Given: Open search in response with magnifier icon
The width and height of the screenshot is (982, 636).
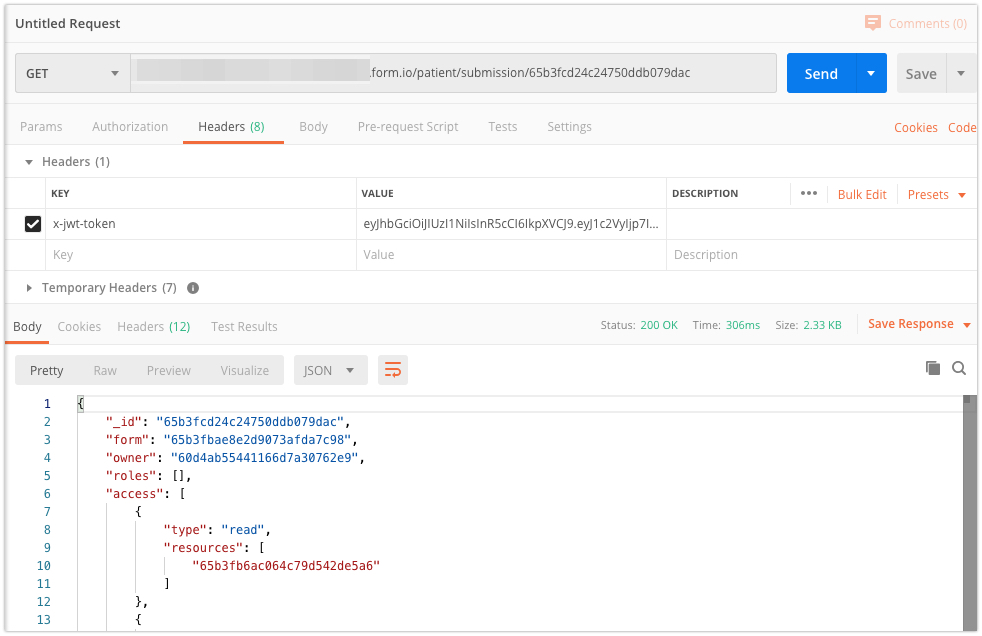Looking at the screenshot, I should point(959,368).
